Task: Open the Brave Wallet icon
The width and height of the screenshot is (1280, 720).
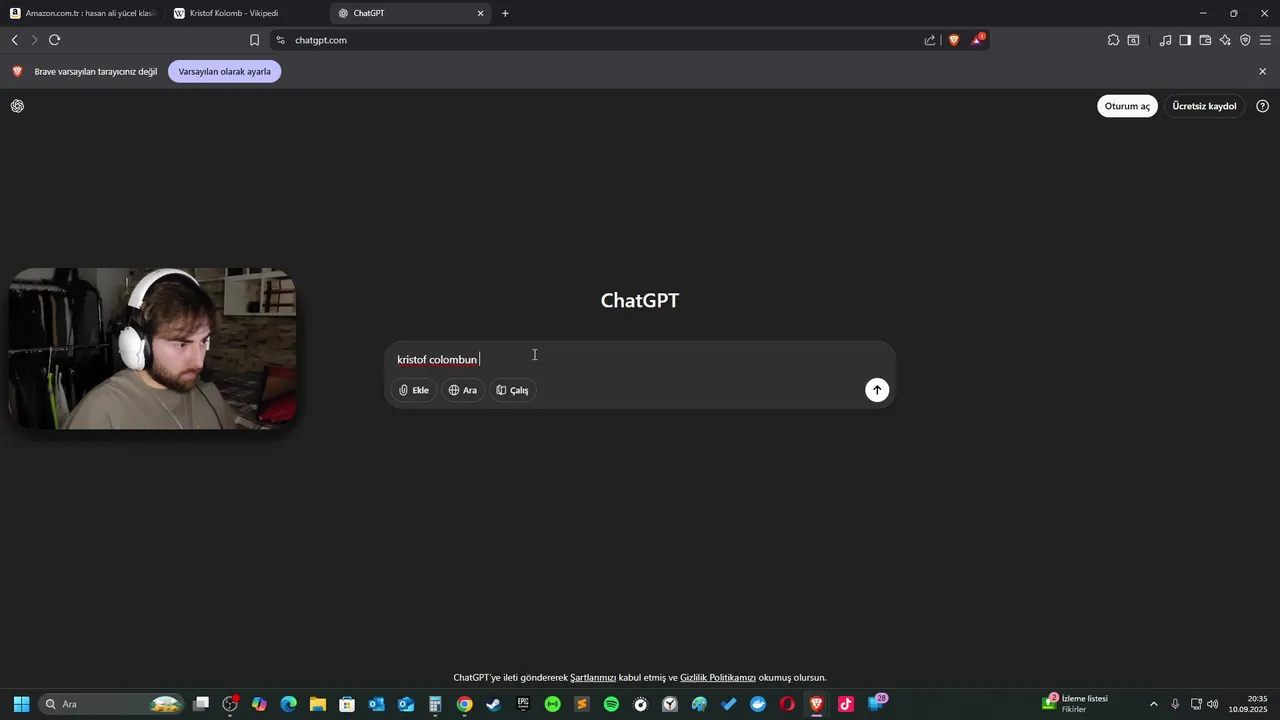Action: (x=1205, y=40)
